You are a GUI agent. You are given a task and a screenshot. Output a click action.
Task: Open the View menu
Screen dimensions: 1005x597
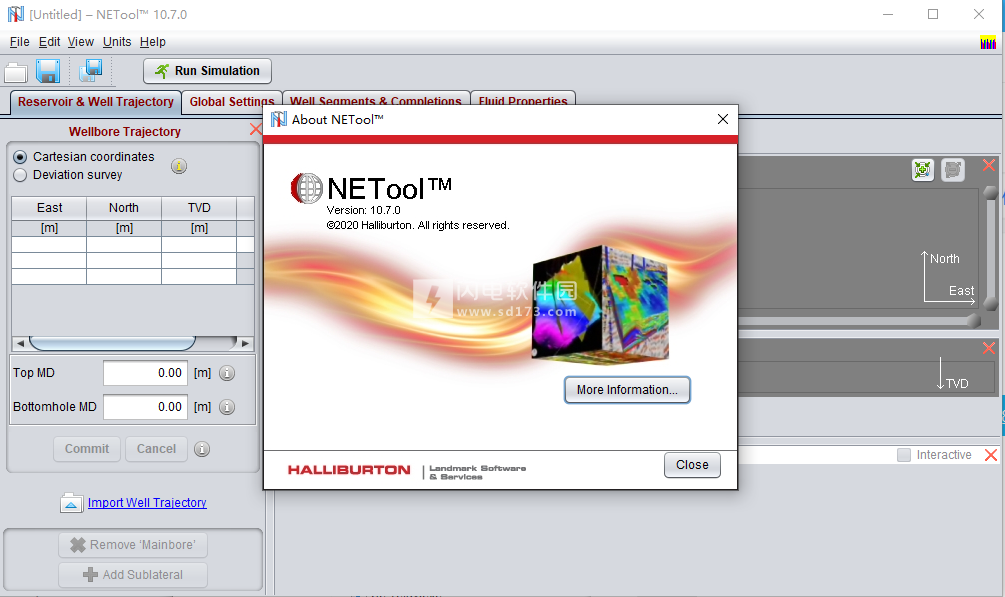pos(81,42)
